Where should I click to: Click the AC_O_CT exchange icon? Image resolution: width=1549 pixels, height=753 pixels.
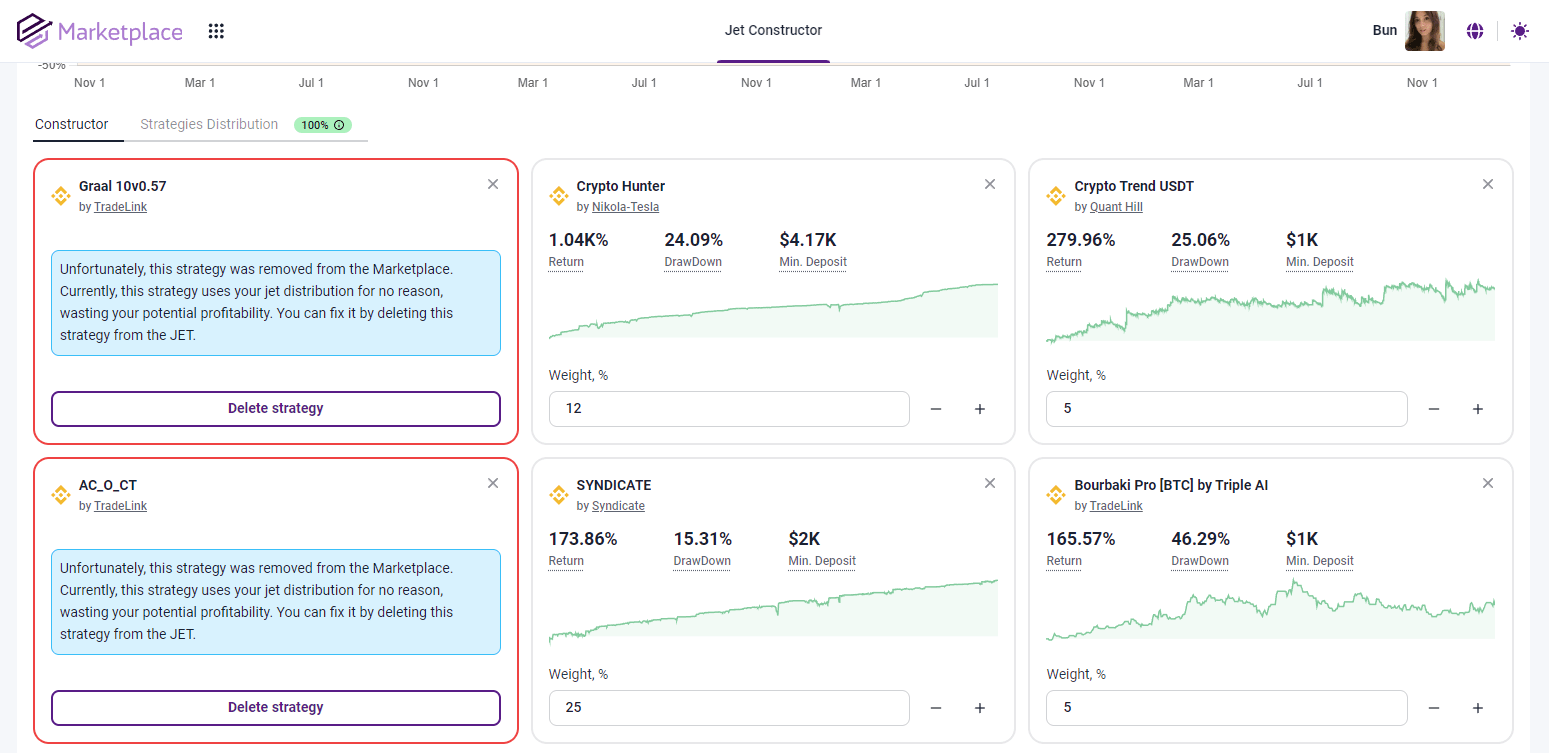tap(61, 495)
